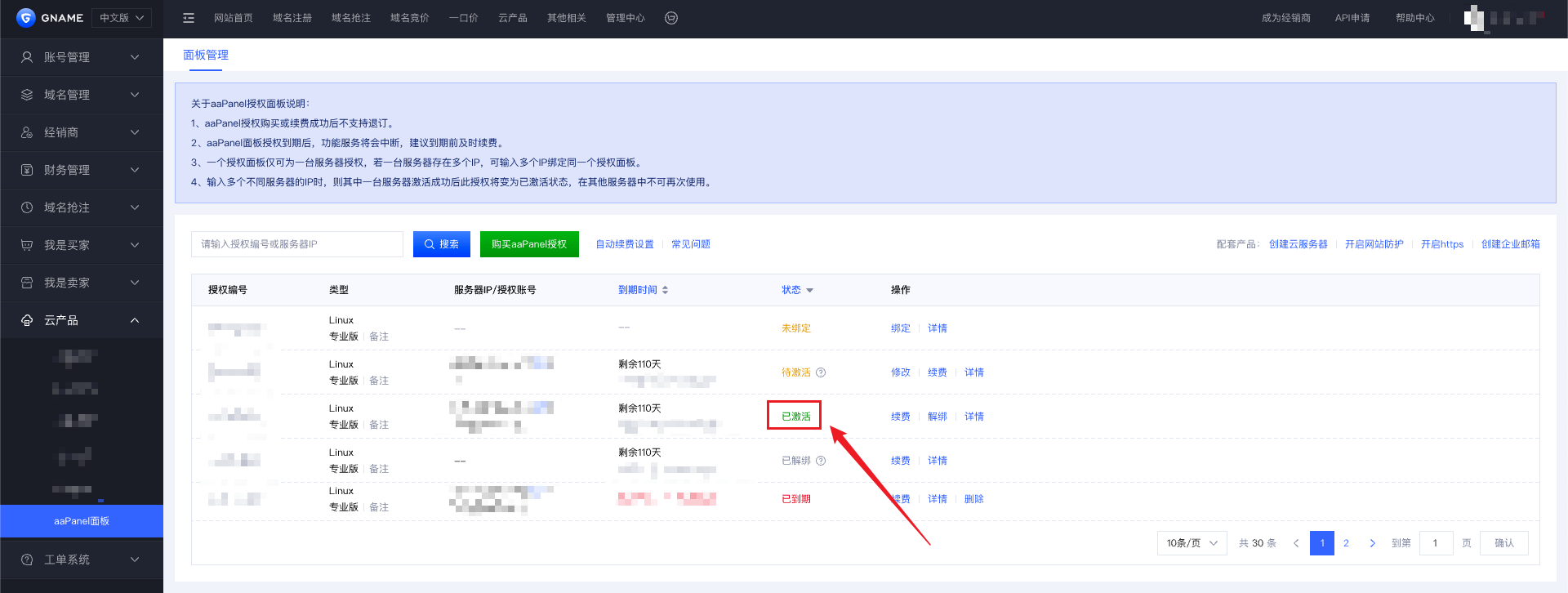Go to previous page arrow
This screenshot has height=593, width=1568.
[x=1296, y=543]
